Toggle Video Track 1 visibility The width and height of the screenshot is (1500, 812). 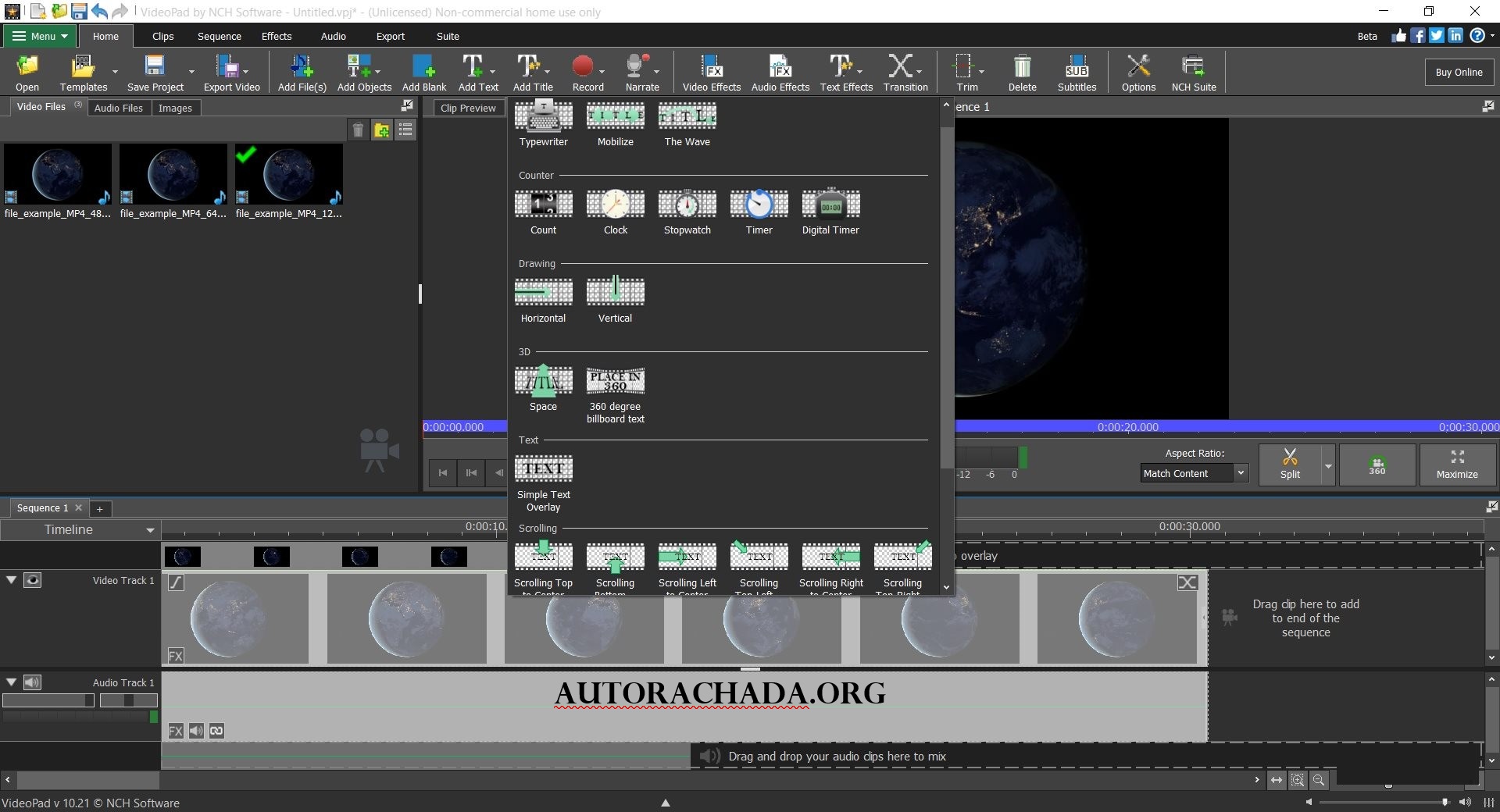[33, 580]
